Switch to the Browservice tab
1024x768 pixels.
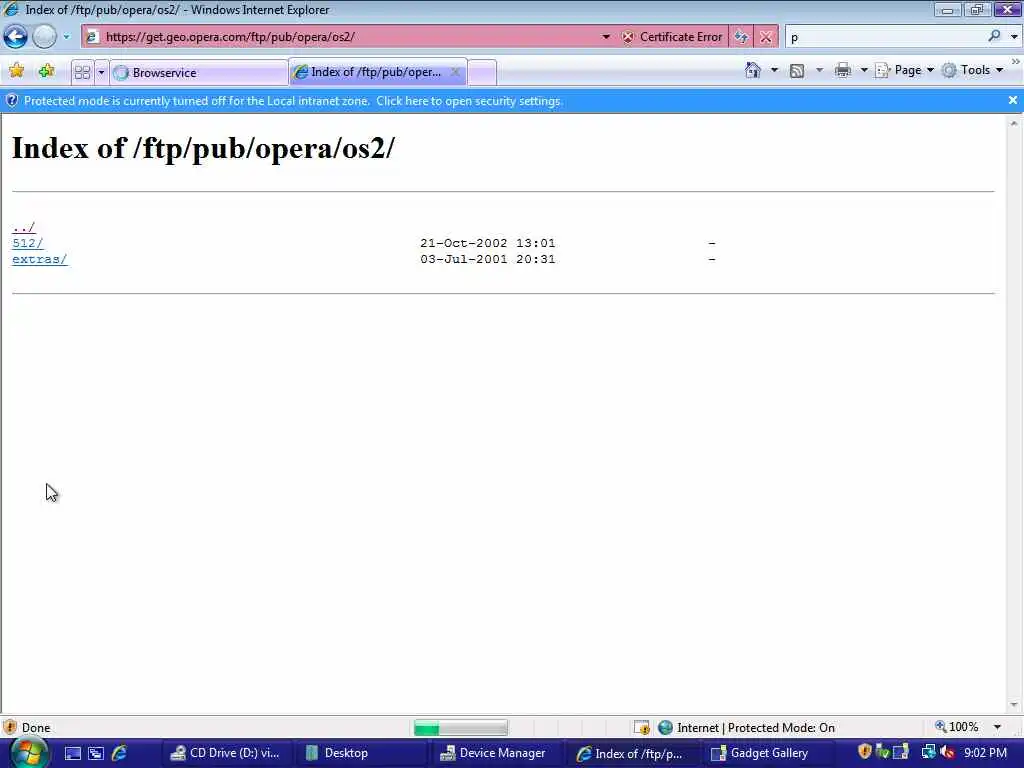(199, 72)
